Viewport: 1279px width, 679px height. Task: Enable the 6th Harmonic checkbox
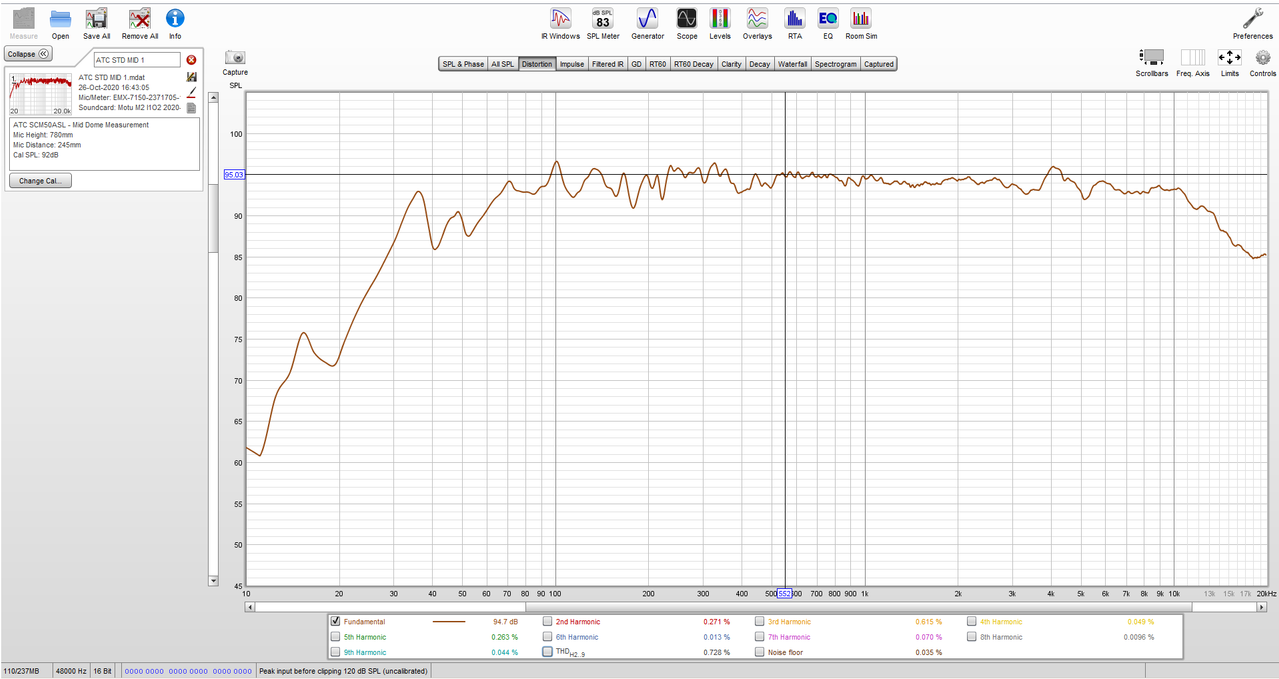pos(548,636)
